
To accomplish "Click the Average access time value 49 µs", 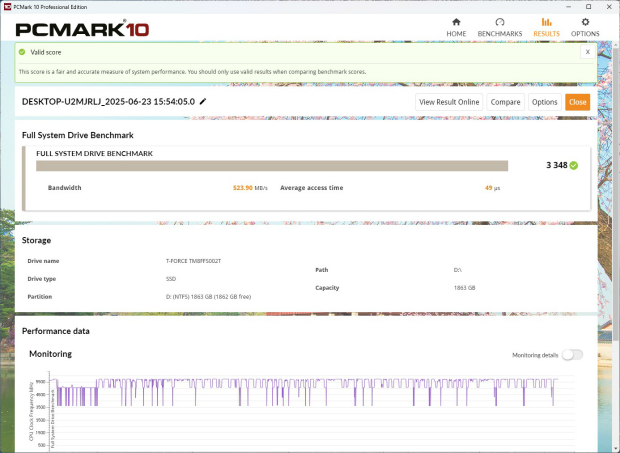I will (492, 188).
